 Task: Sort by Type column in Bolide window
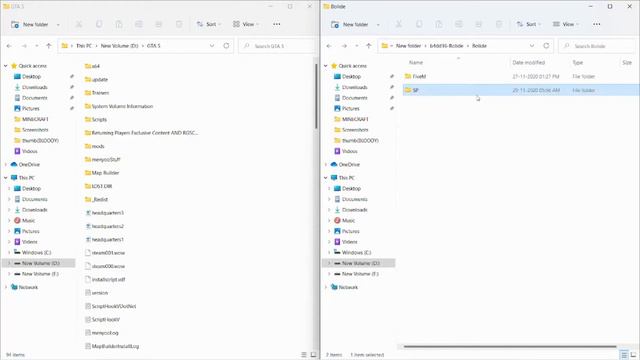point(578,62)
